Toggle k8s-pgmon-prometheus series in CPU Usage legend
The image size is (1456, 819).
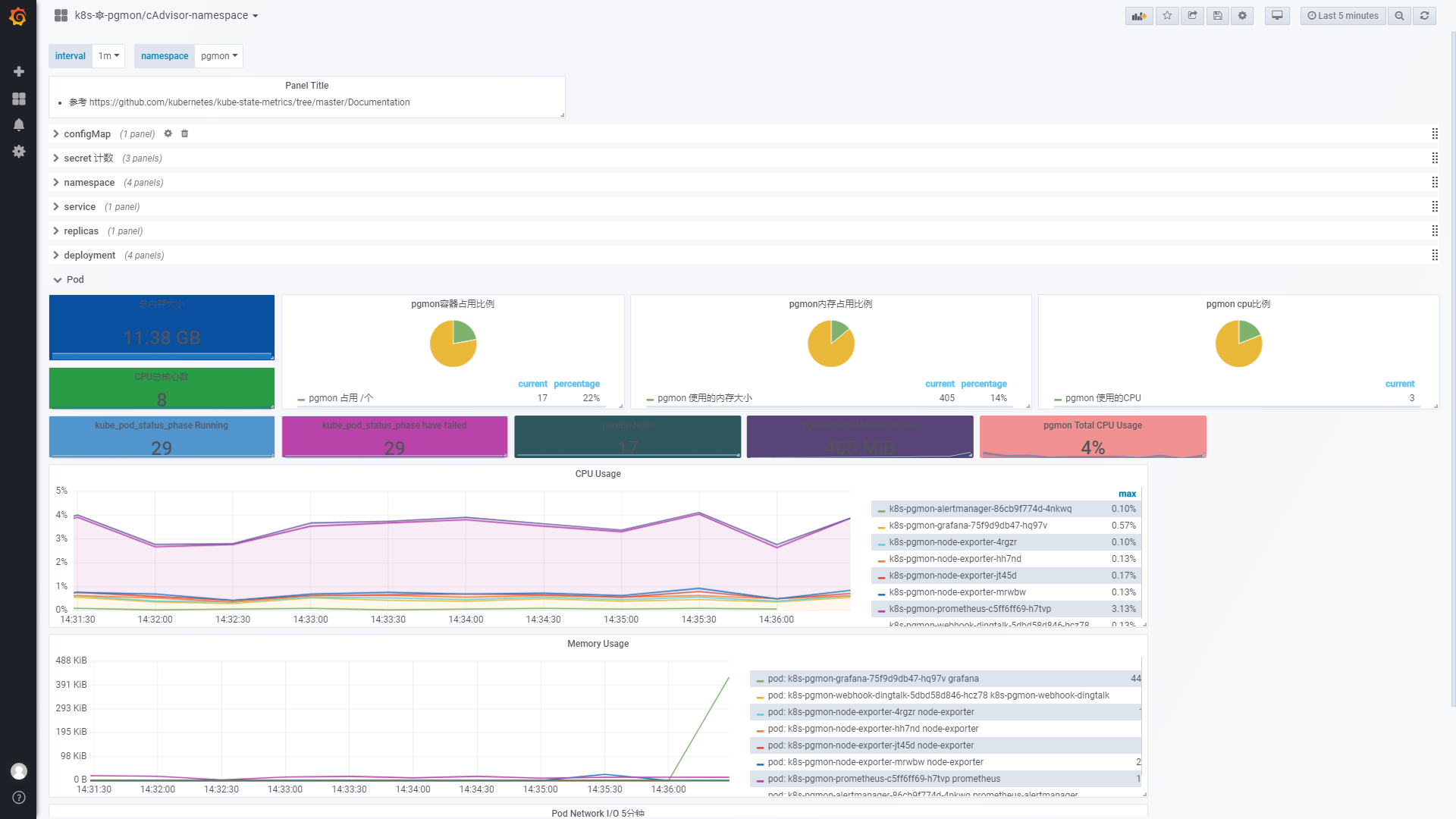pyautogui.click(x=969, y=609)
